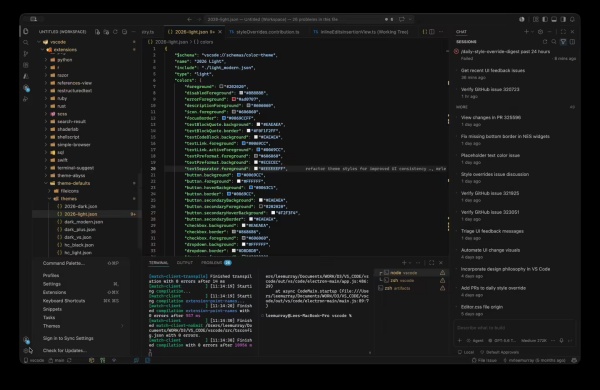Screen dimensions: 600x390
Task: Maximize the Chat panel
Action: click(x=563, y=32)
